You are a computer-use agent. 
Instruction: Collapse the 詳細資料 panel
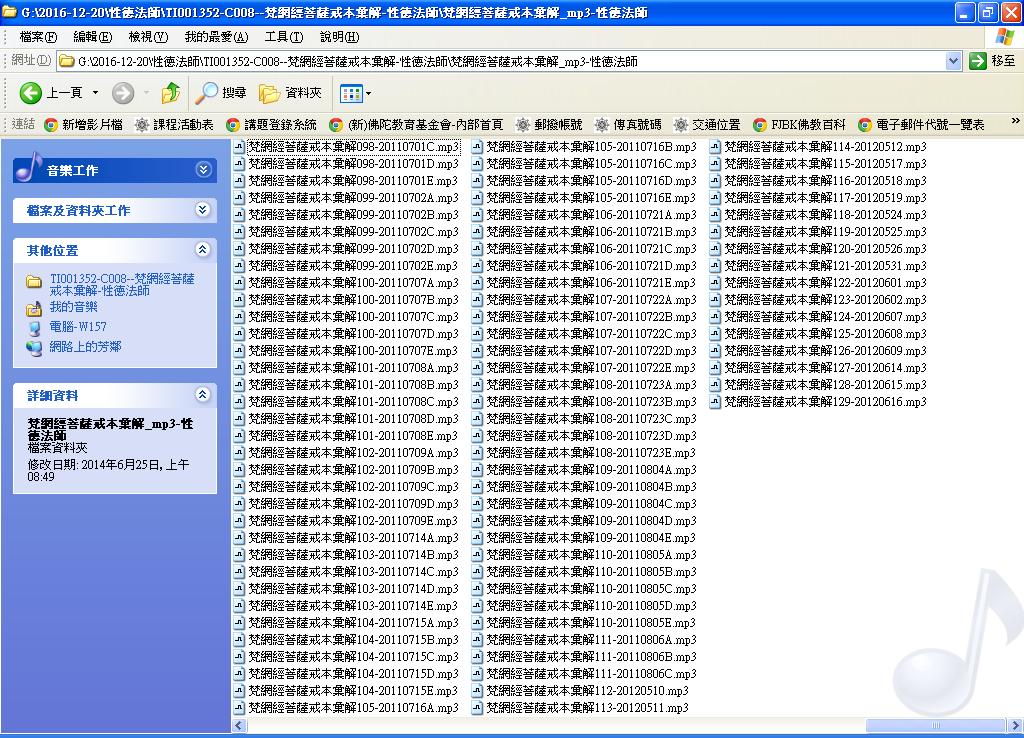tap(204, 395)
